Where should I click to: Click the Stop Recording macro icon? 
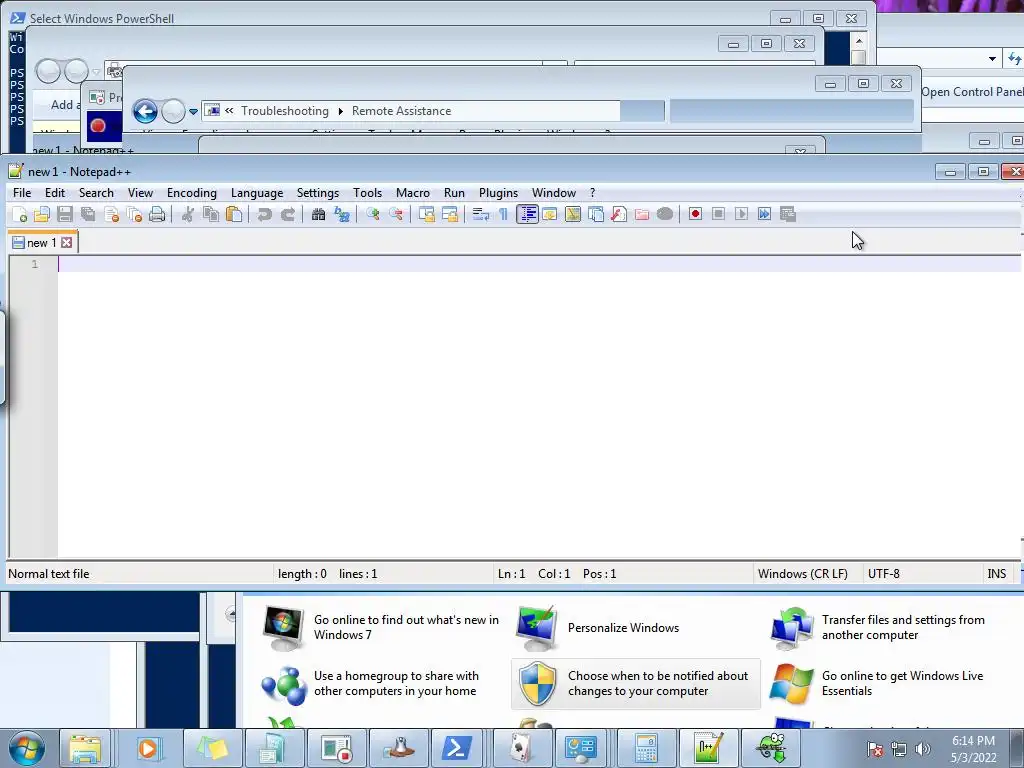(718, 214)
